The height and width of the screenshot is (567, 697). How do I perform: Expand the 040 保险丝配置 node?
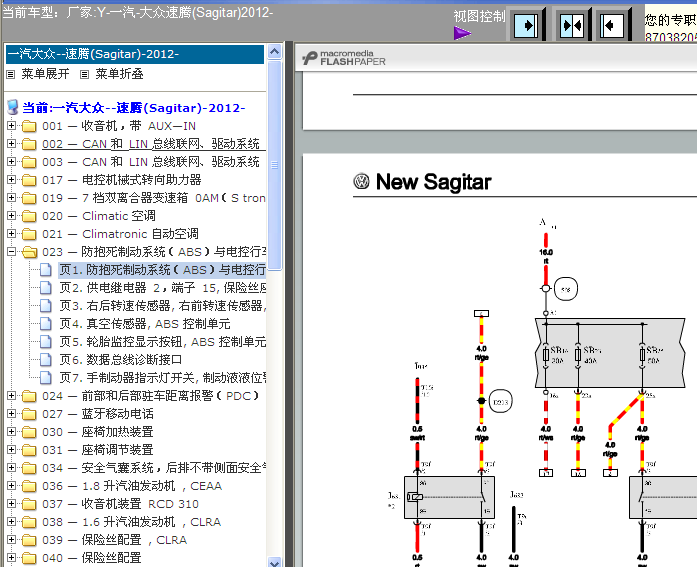pos(12,557)
